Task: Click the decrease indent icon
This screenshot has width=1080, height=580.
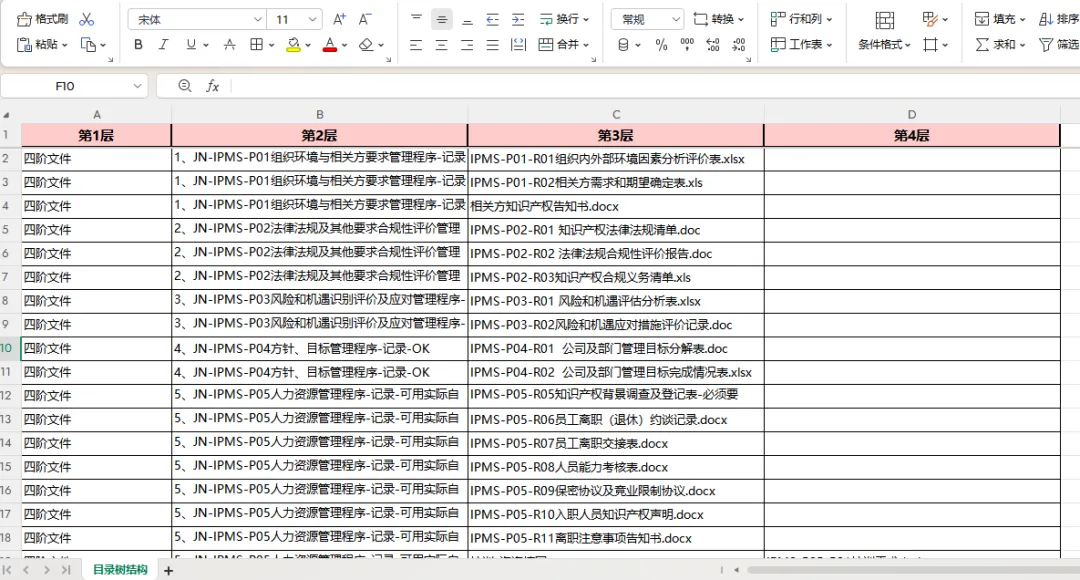Action: 492,19
